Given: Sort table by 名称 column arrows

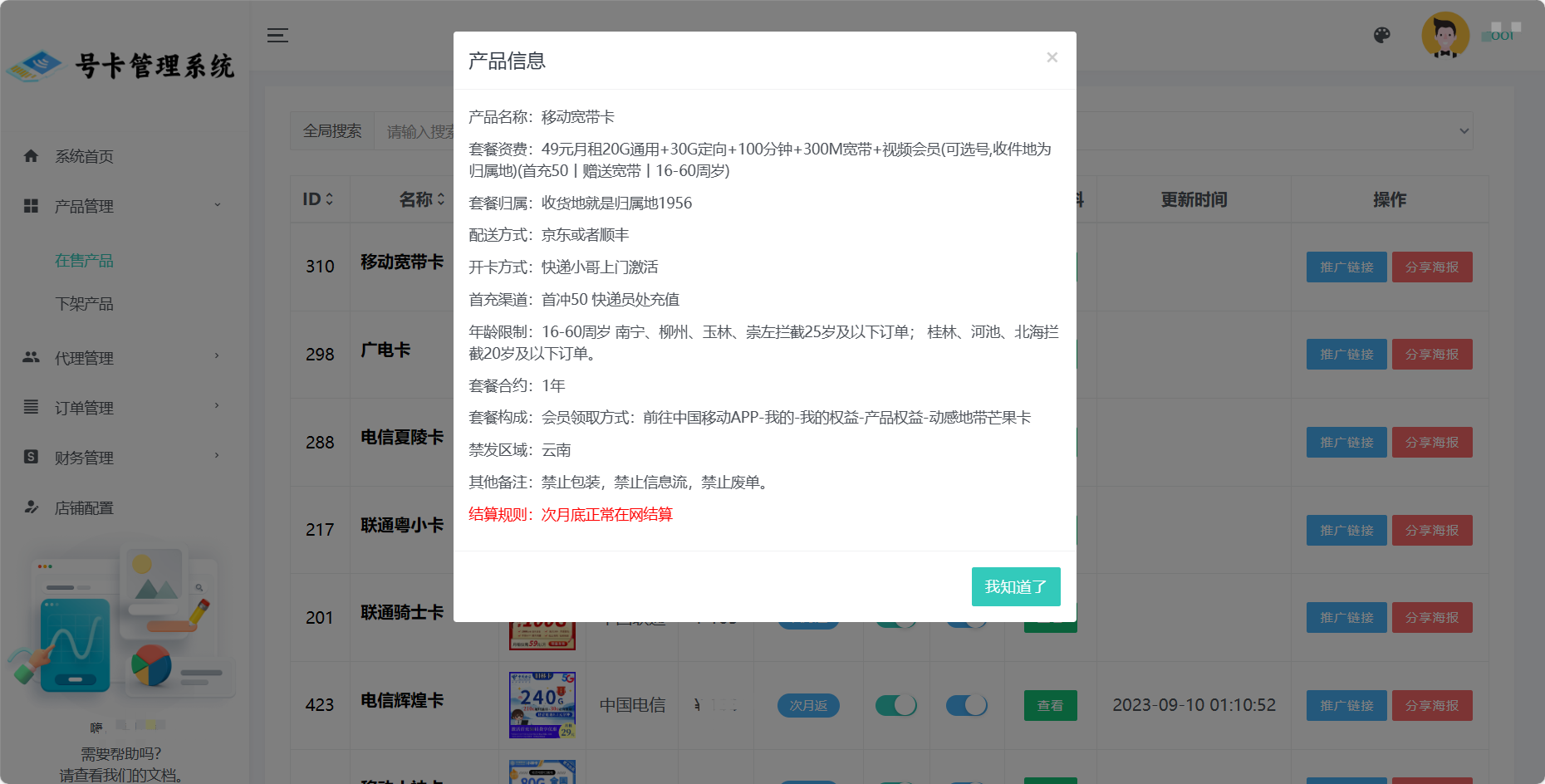Looking at the screenshot, I should point(440,199).
